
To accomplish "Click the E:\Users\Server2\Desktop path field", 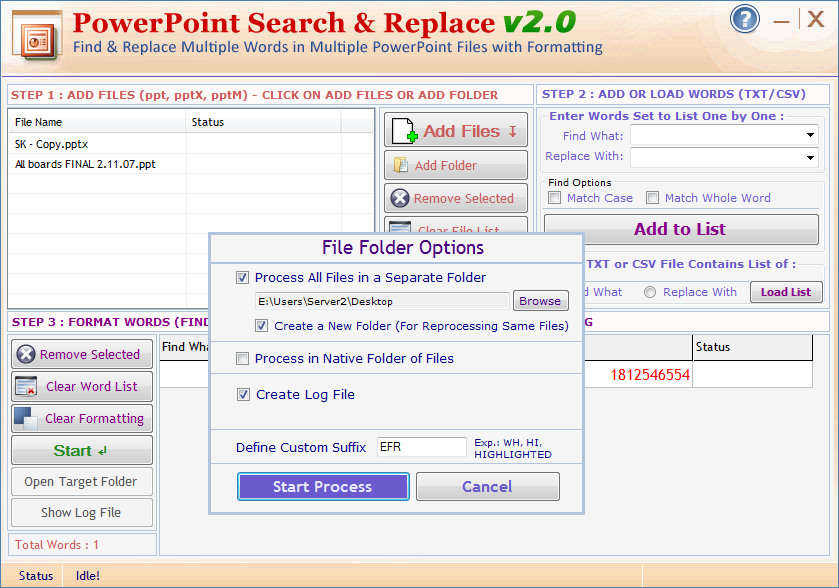I will point(382,301).
